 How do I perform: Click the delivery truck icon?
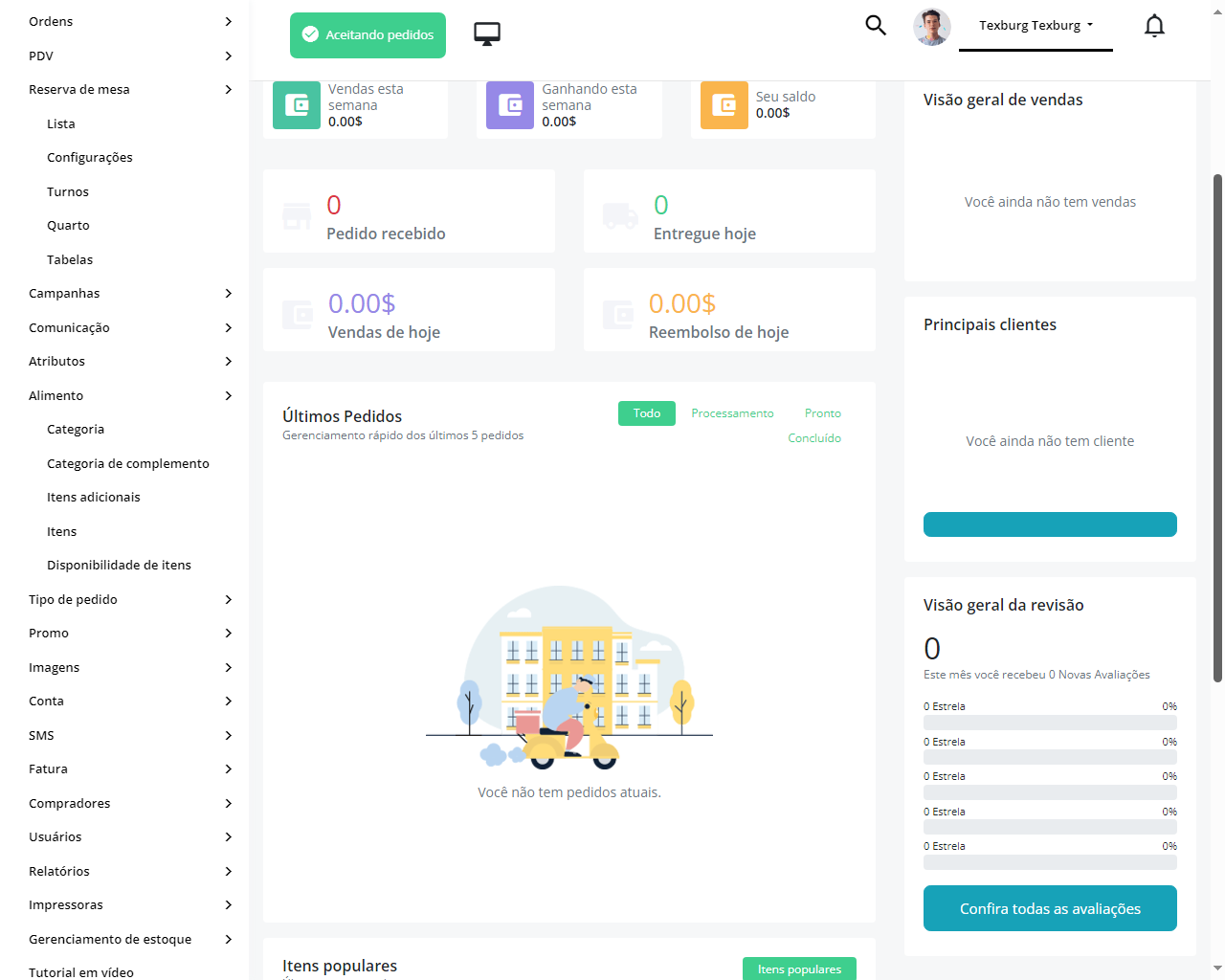[620, 216]
